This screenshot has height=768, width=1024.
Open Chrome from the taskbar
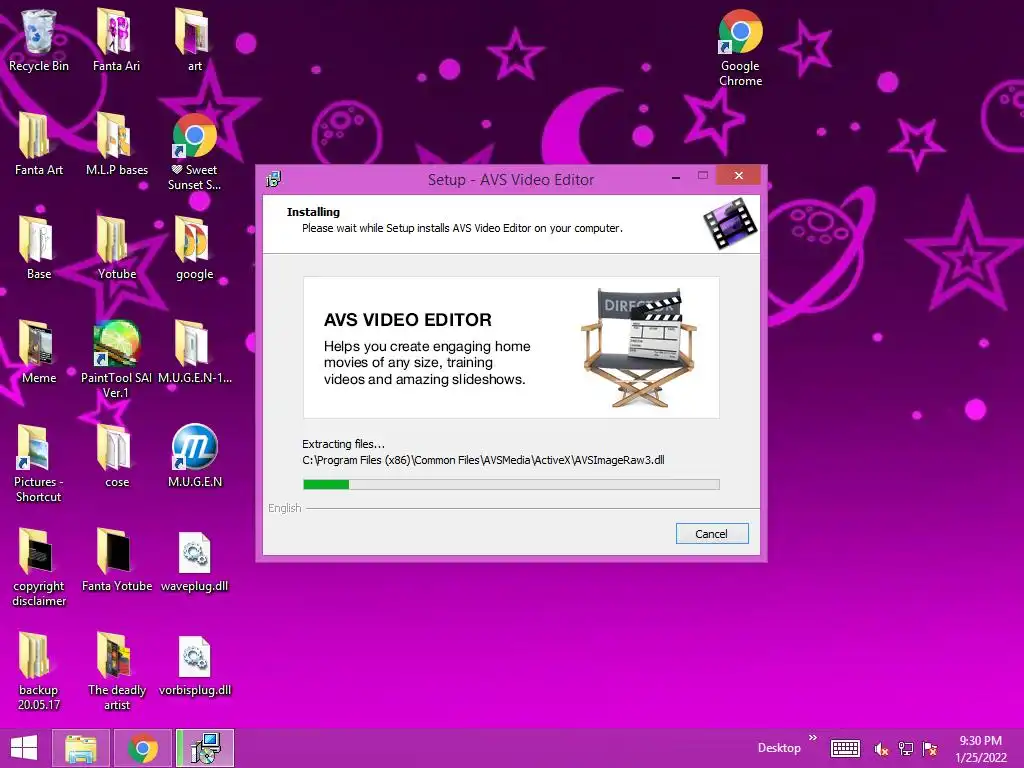click(x=143, y=748)
